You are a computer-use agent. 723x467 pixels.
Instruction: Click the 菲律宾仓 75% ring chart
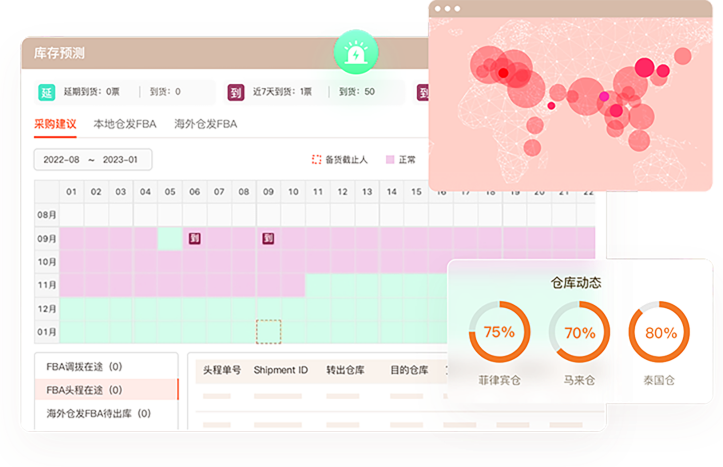click(x=499, y=331)
